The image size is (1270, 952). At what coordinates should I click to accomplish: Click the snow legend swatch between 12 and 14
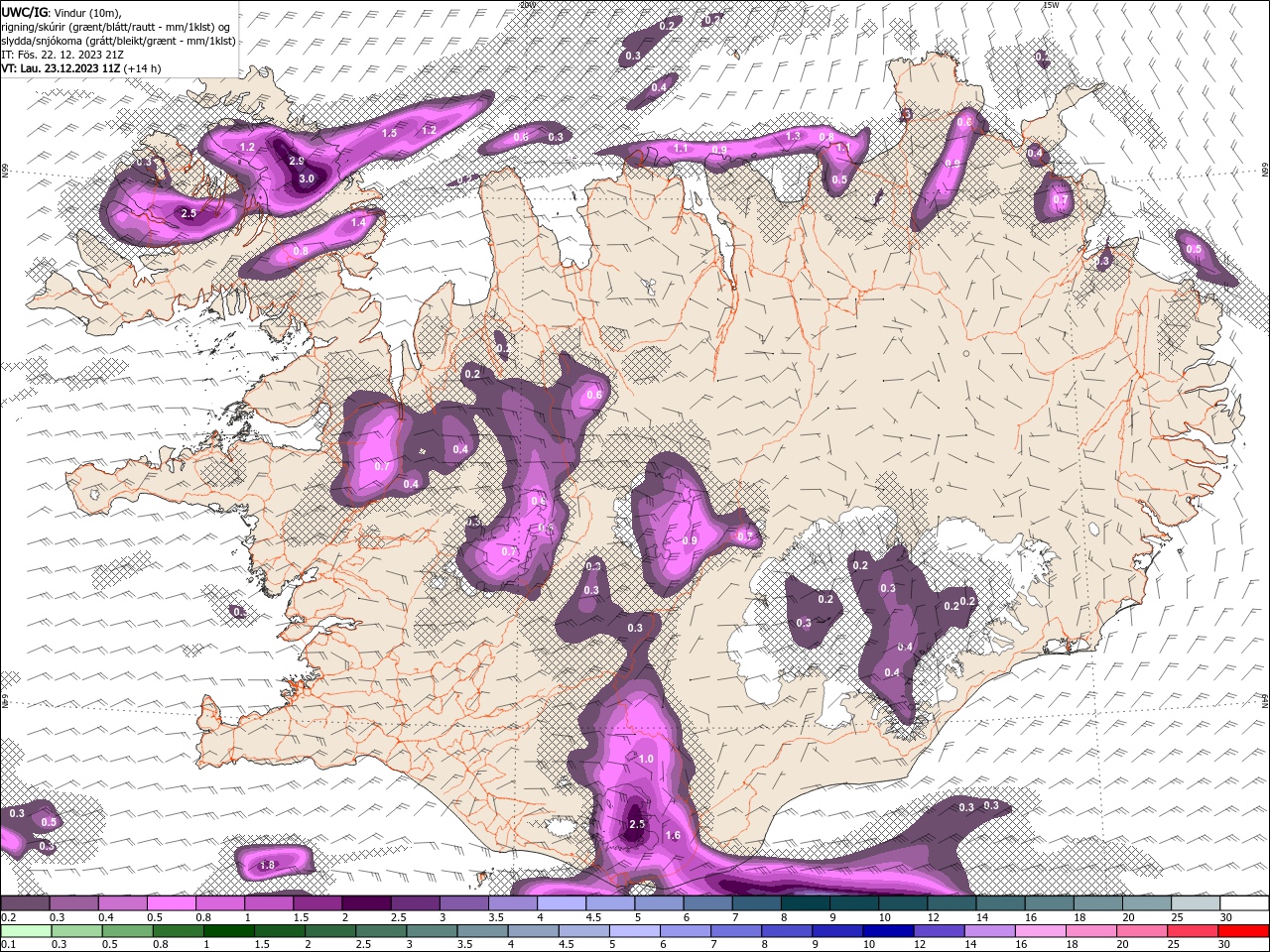tap(952, 903)
